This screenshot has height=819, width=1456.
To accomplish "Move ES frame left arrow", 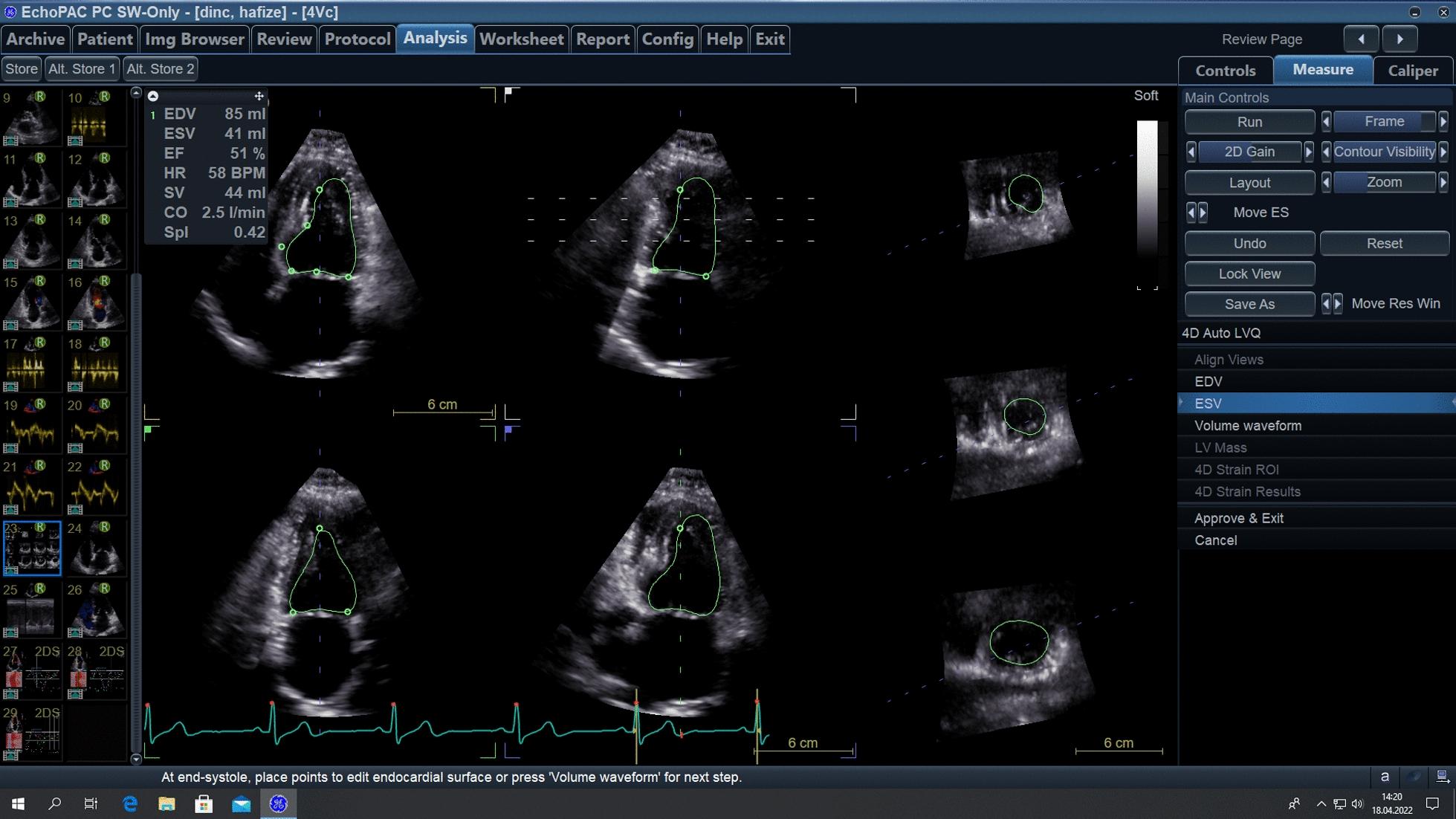I will (1191, 213).
